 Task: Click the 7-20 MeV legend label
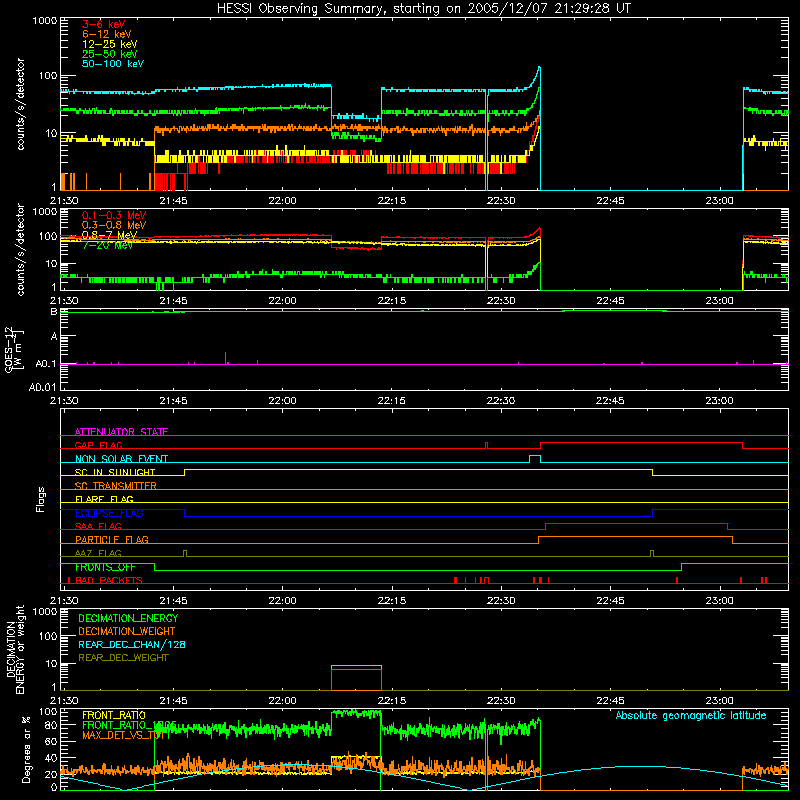click(x=107, y=245)
